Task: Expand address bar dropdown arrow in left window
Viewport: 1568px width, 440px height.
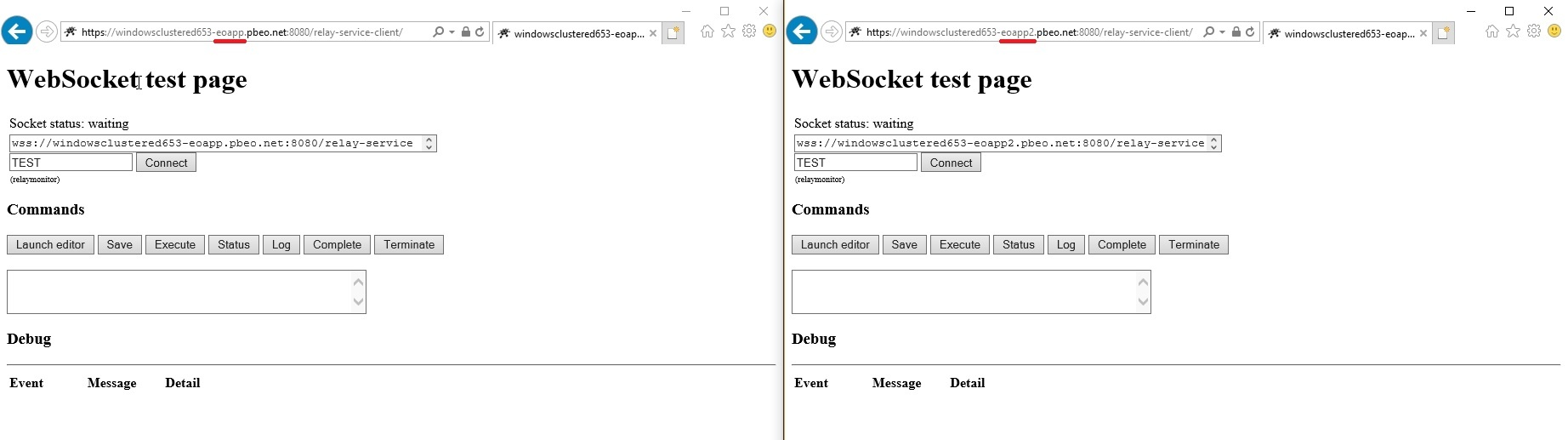Action: tap(452, 32)
